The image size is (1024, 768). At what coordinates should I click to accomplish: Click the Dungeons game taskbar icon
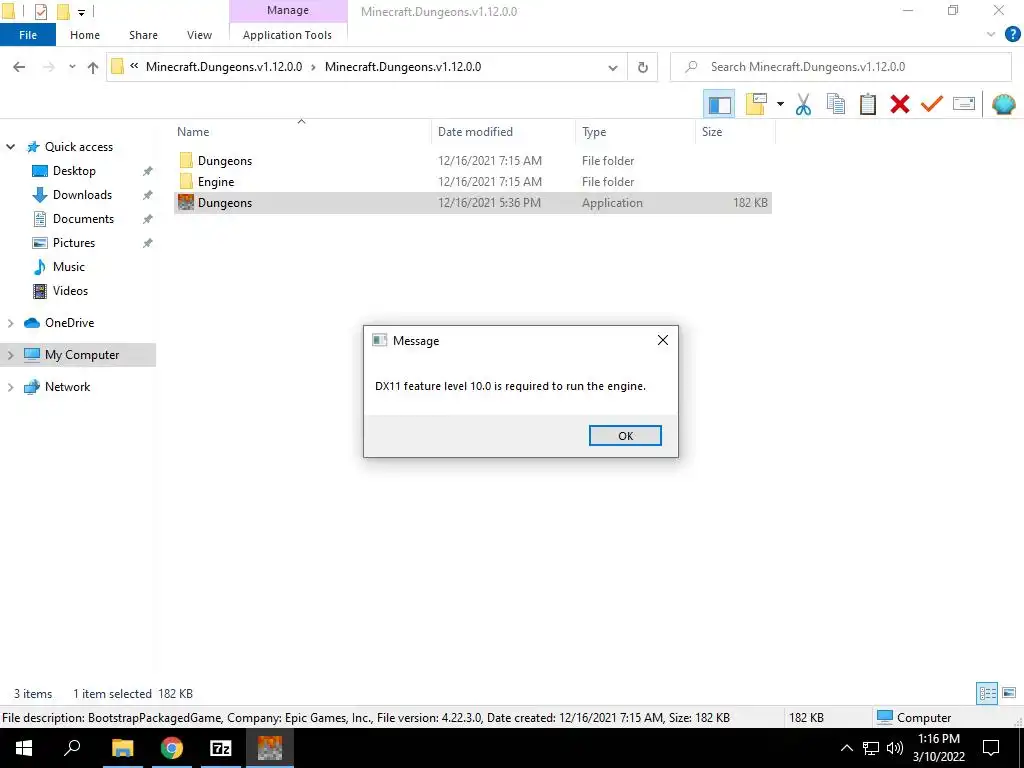coord(270,748)
